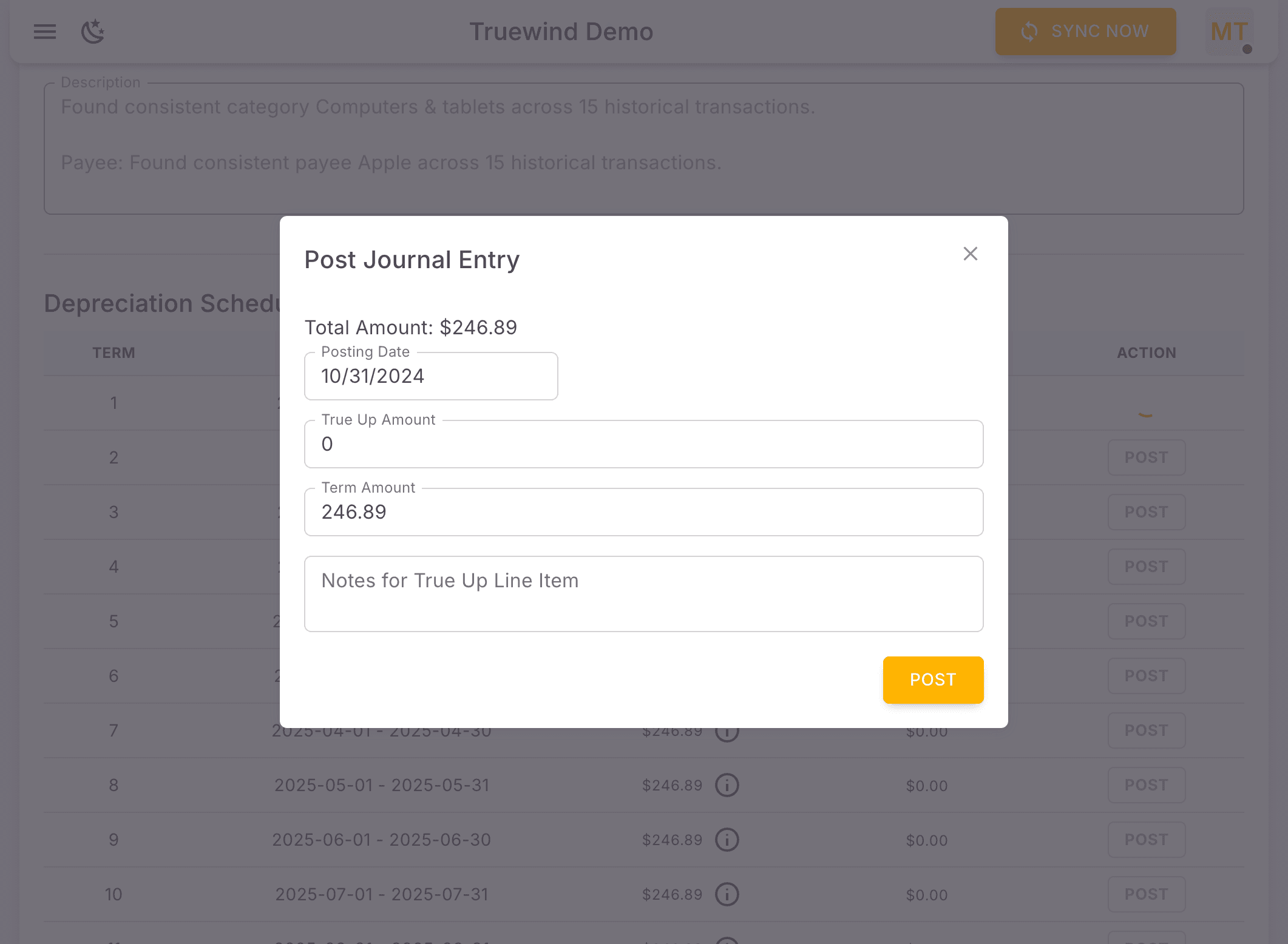The image size is (1288, 944).
Task: Click the Notes for True Up Line Item box
Action: (x=643, y=593)
